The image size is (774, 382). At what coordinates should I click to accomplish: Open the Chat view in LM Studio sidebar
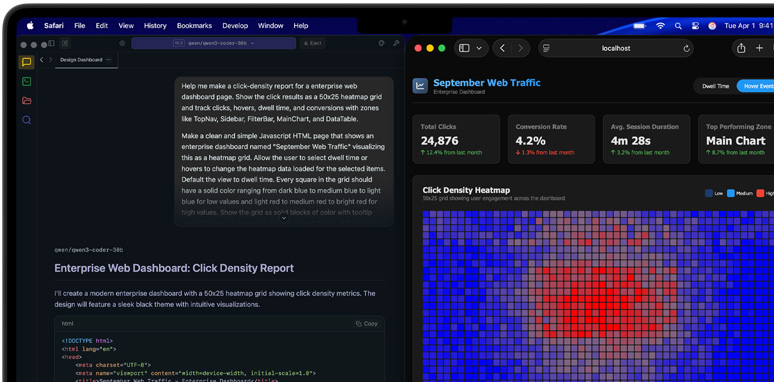pyautogui.click(x=27, y=62)
